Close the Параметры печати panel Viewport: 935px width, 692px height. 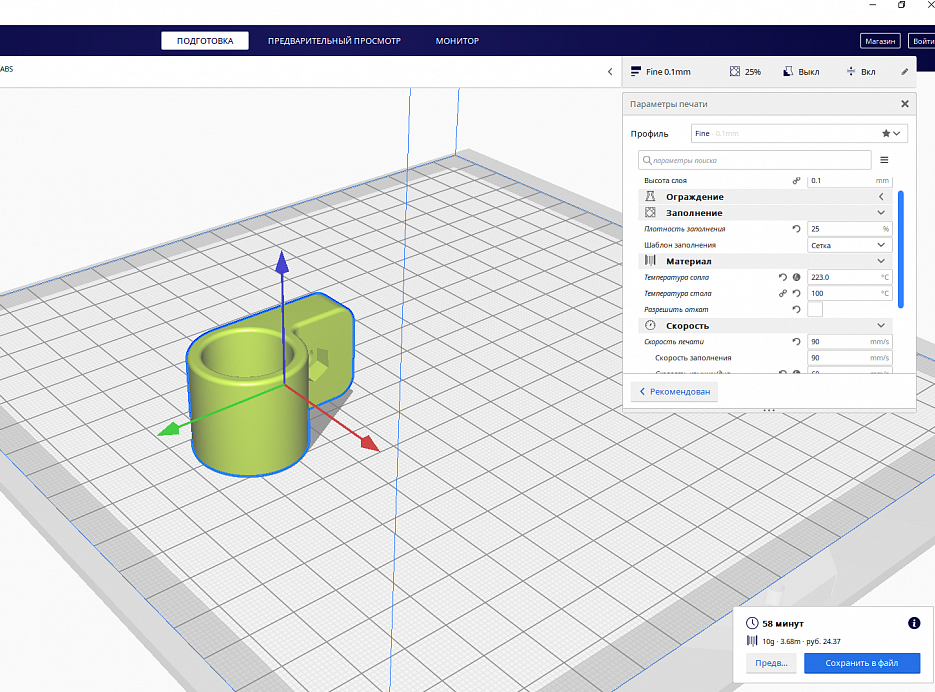(x=905, y=104)
